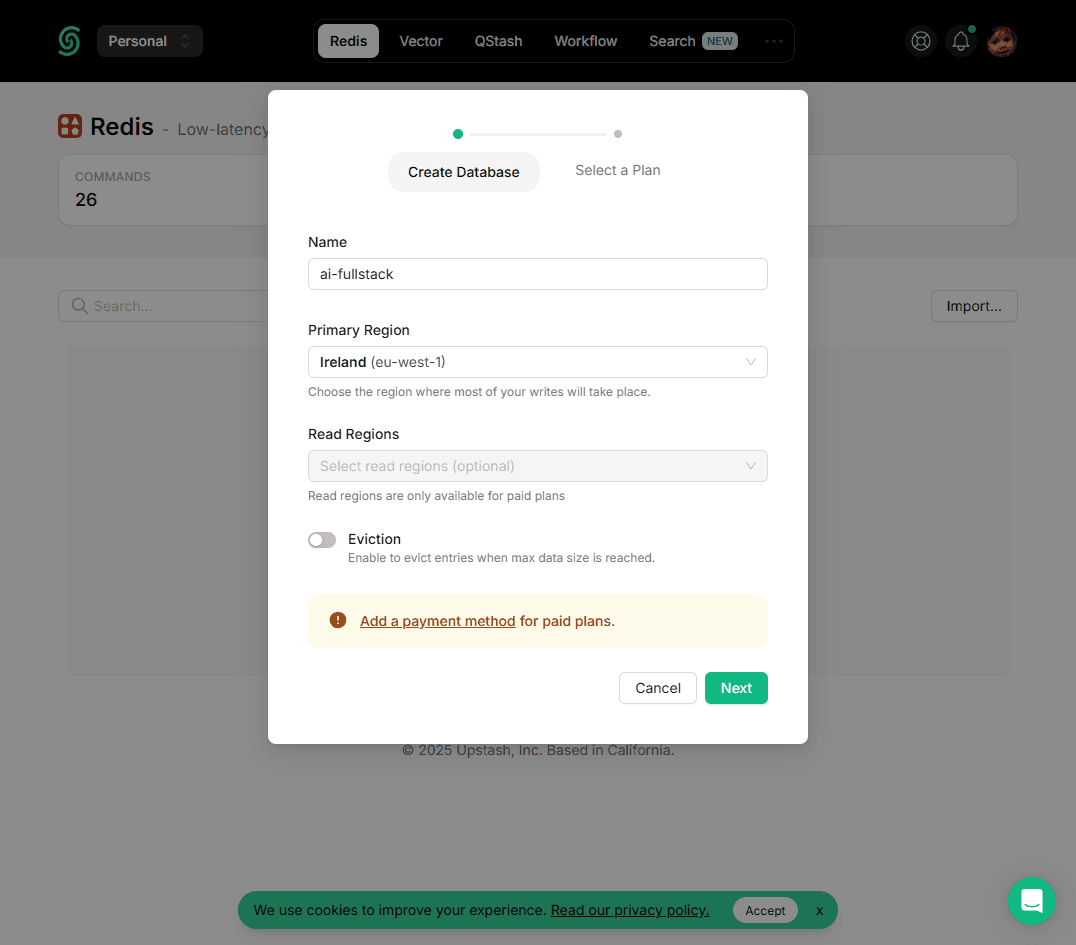The width and height of the screenshot is (1076, 945).
Task: Click the three-dots more products icon
Action: click(773, 41)
